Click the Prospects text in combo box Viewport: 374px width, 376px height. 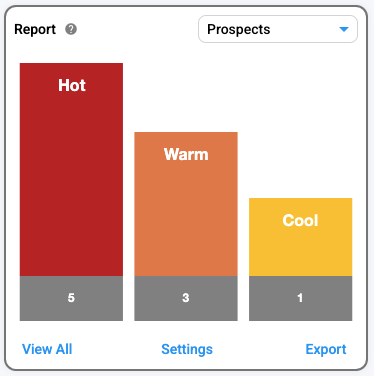[x=239, y=29]
